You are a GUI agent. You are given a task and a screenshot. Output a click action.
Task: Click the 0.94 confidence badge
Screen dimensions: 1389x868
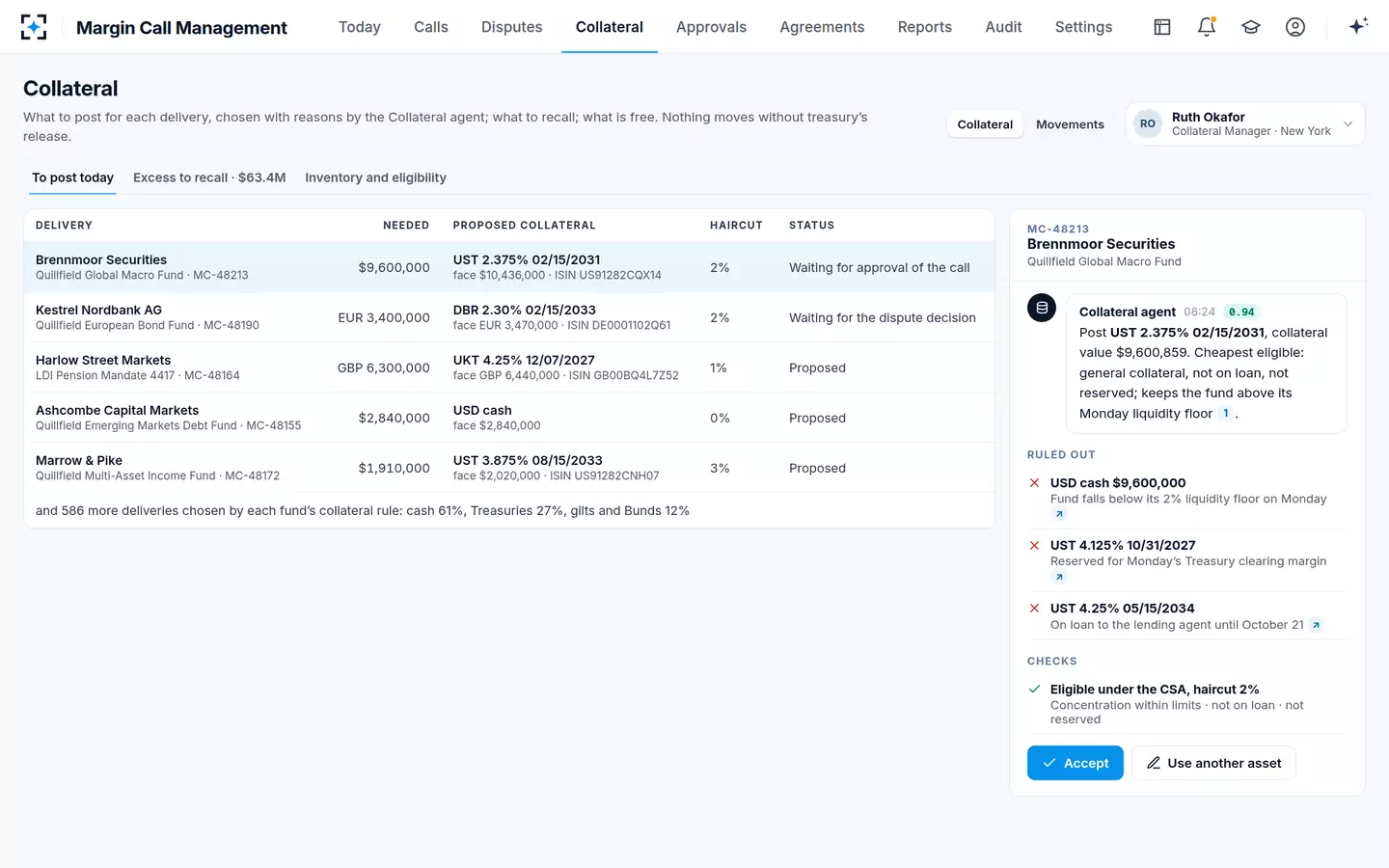pos(1241,312)
